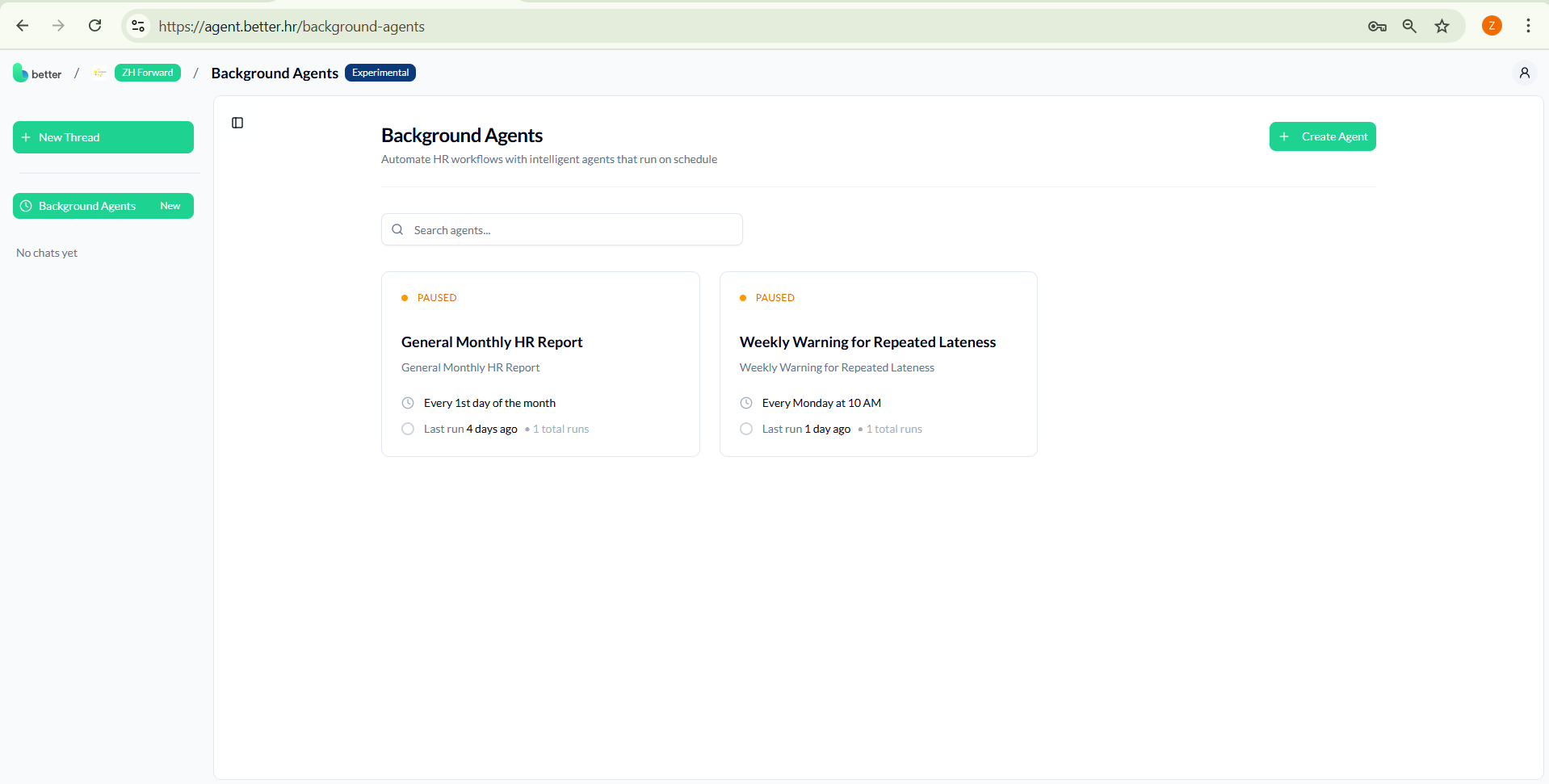The width and height of the screenshot is (1549, 784).
Task: Start a New Thread
Action: point(103,137)
